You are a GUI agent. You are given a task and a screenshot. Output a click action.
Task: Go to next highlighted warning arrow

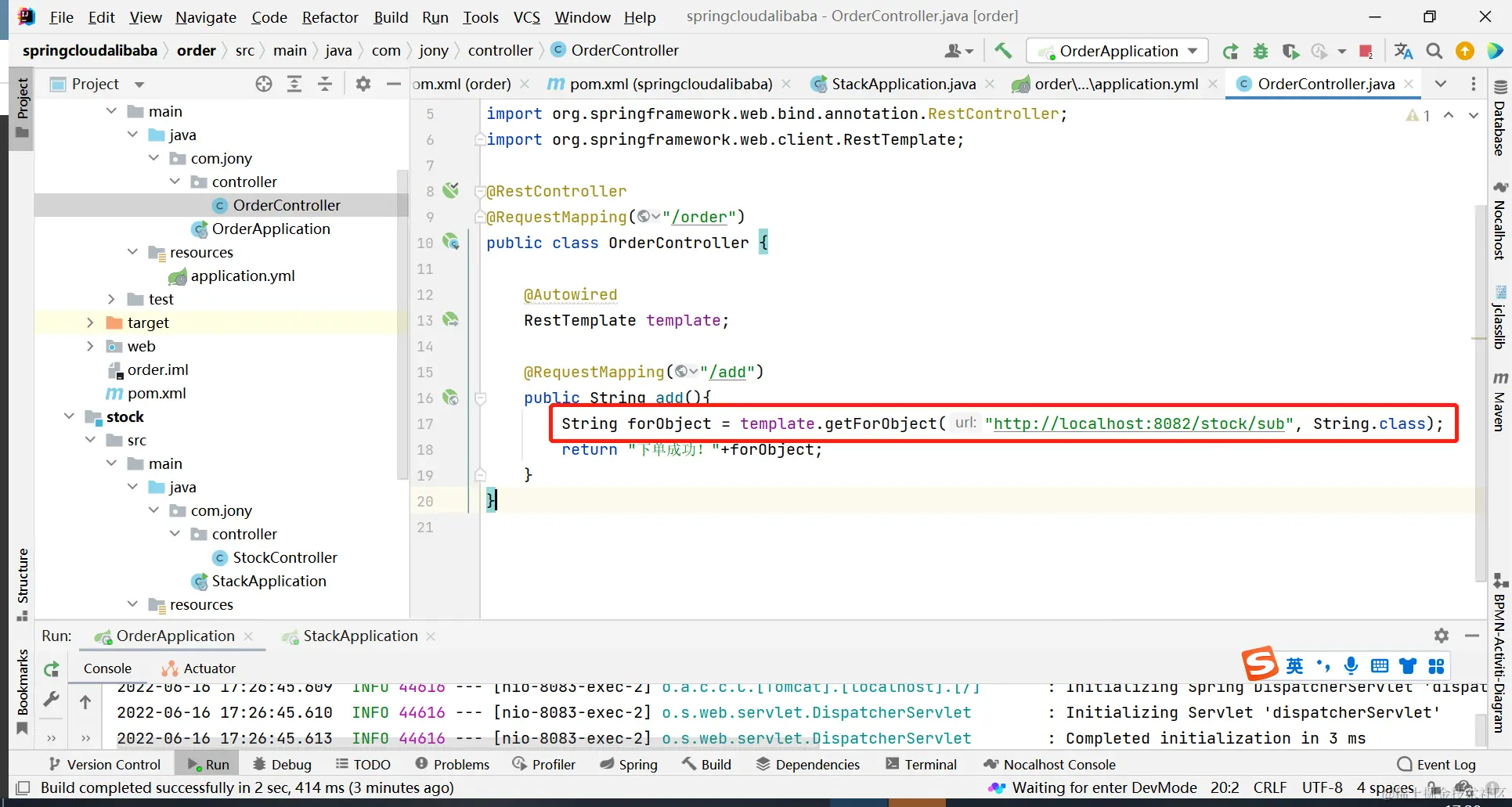click(1473, 115)
